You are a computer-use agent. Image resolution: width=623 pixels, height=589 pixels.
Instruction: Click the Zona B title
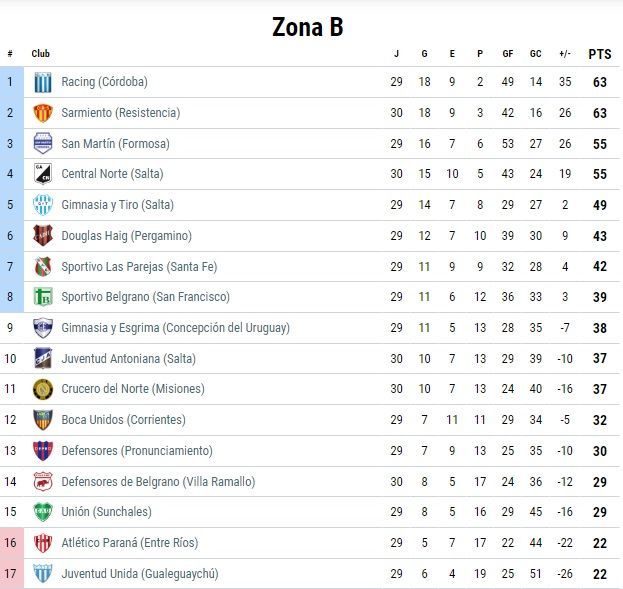308,27
